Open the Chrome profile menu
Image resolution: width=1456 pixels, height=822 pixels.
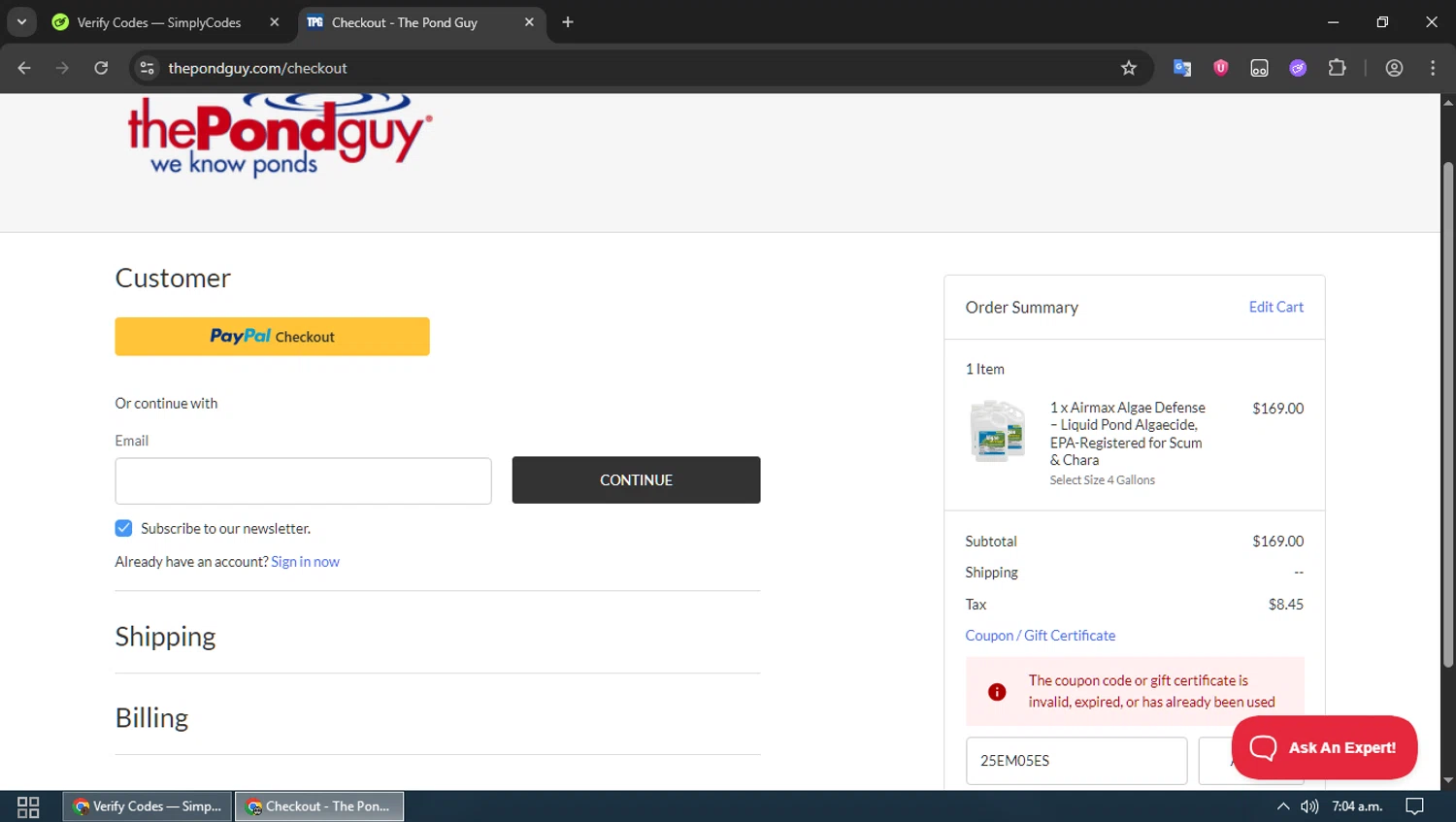coord(1394,68)
